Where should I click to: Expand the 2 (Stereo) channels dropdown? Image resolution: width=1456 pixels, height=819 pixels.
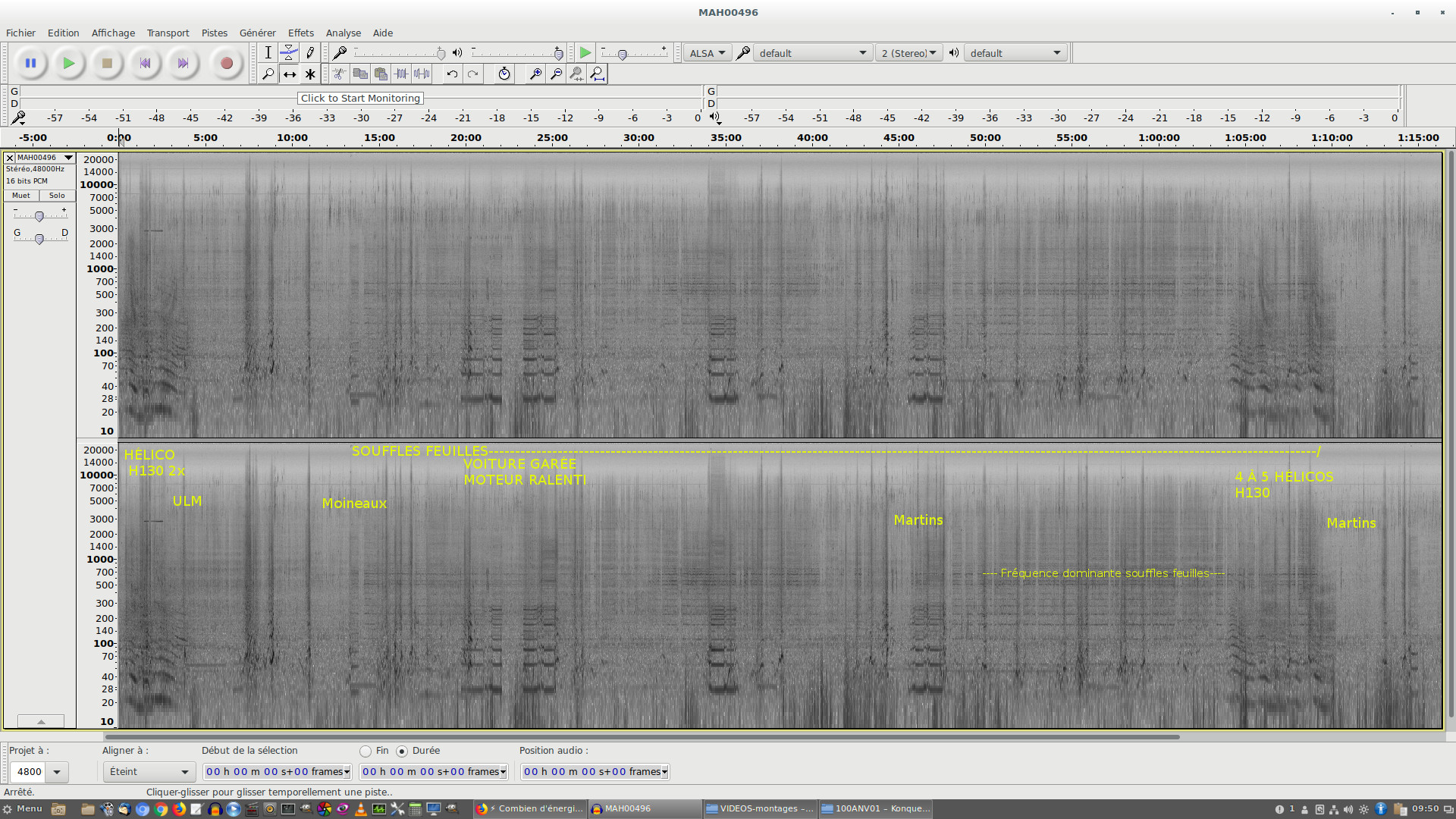[908, 53]
